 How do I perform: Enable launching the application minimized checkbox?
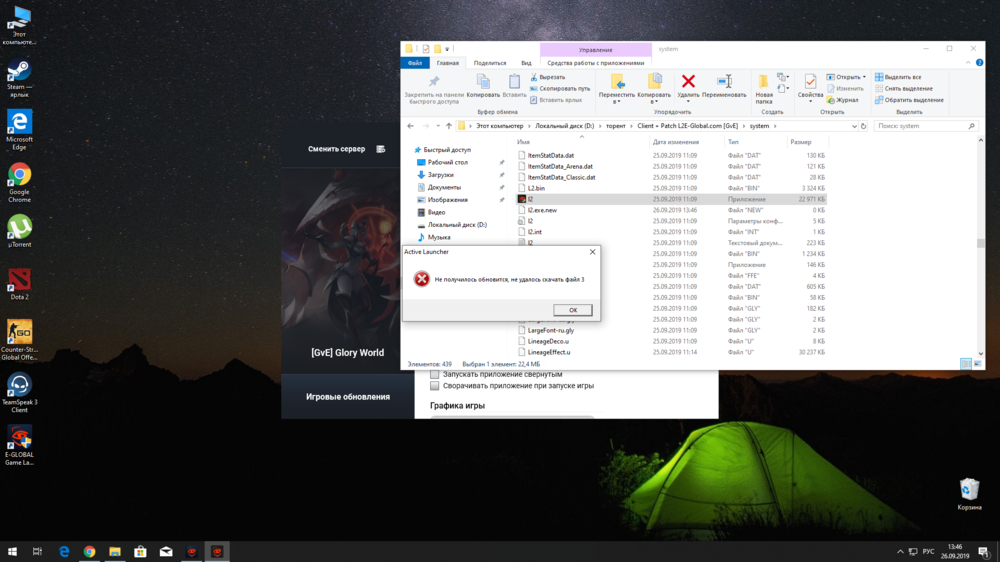(x=434, y=374)
